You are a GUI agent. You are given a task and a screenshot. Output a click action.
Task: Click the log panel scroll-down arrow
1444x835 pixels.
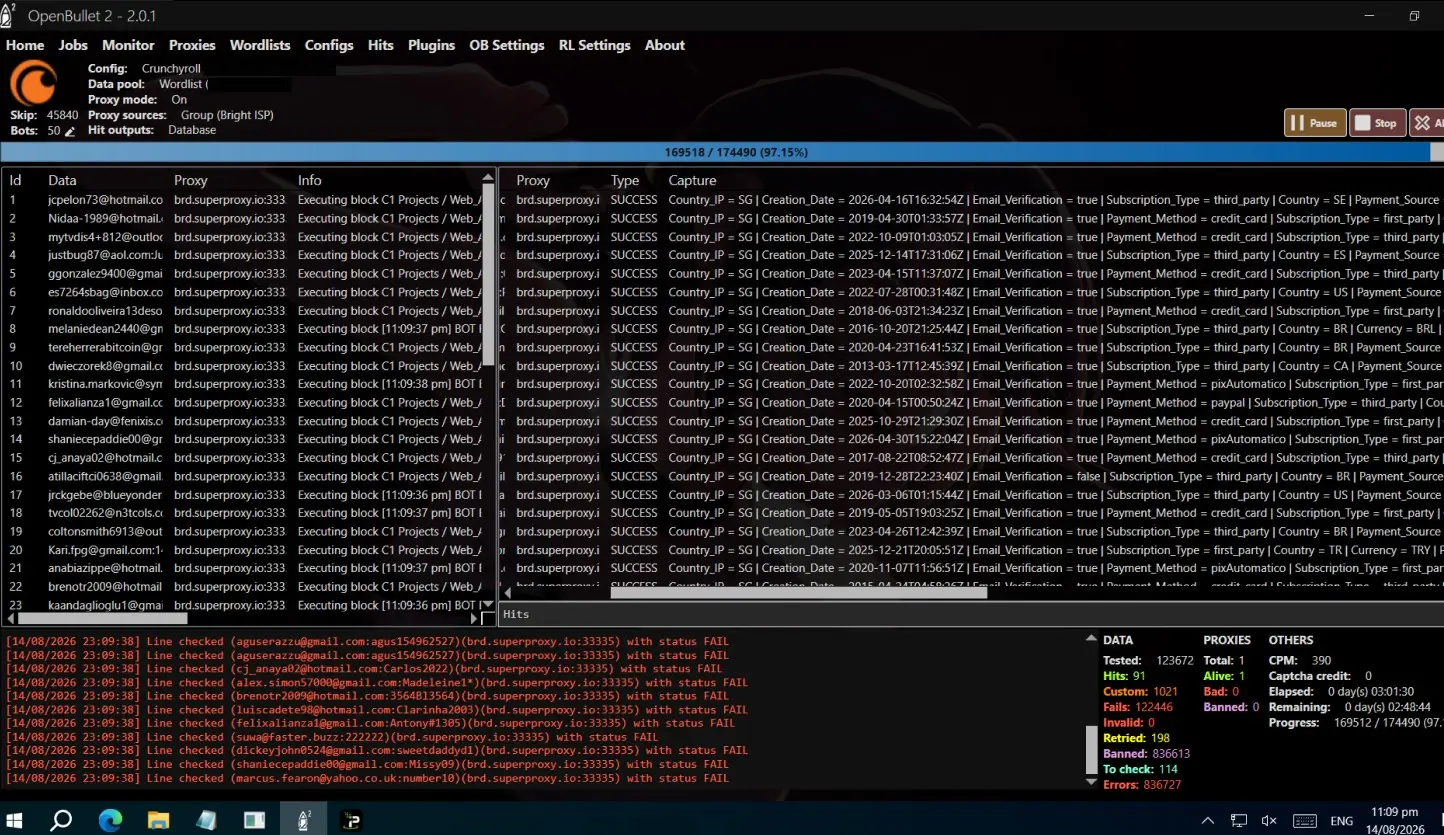point(1091,782)
